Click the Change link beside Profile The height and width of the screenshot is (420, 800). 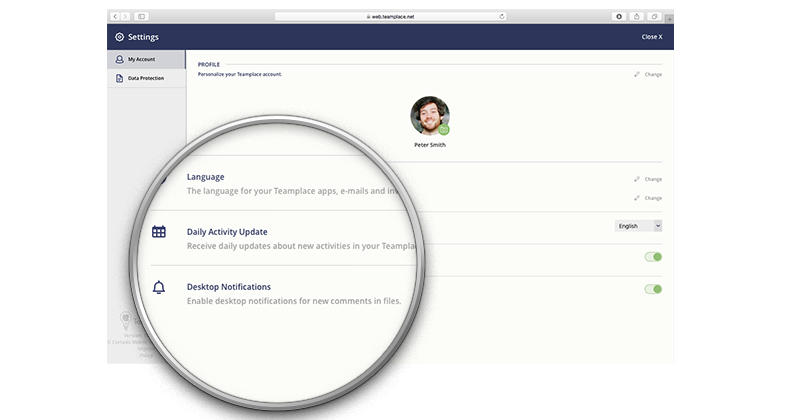click(x=653, y=75)
